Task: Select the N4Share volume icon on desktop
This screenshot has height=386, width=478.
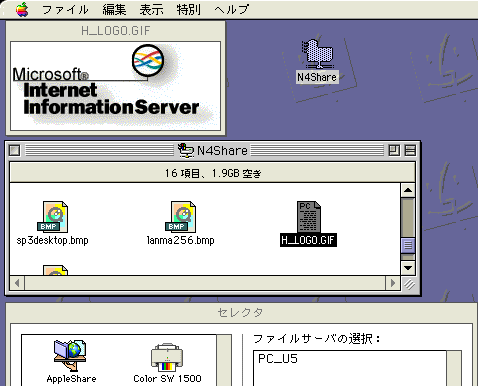Action: coord(317,54)
